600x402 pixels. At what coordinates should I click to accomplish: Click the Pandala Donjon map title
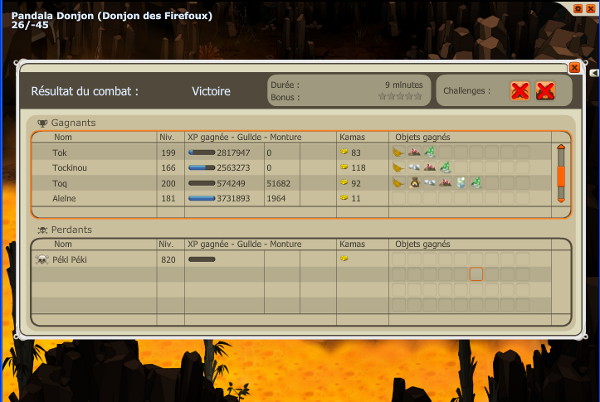click(x=112, y=16)
